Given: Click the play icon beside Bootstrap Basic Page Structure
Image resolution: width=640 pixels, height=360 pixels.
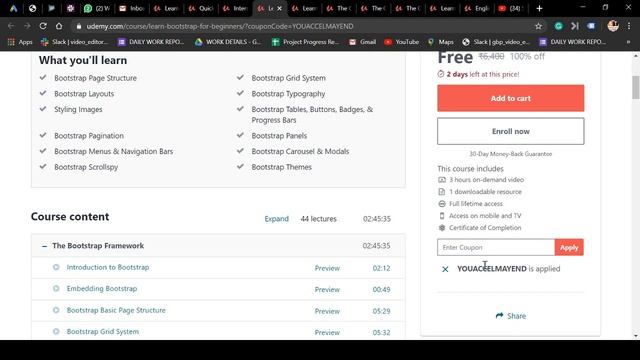Looking at the screenshot, I should 56,310.
